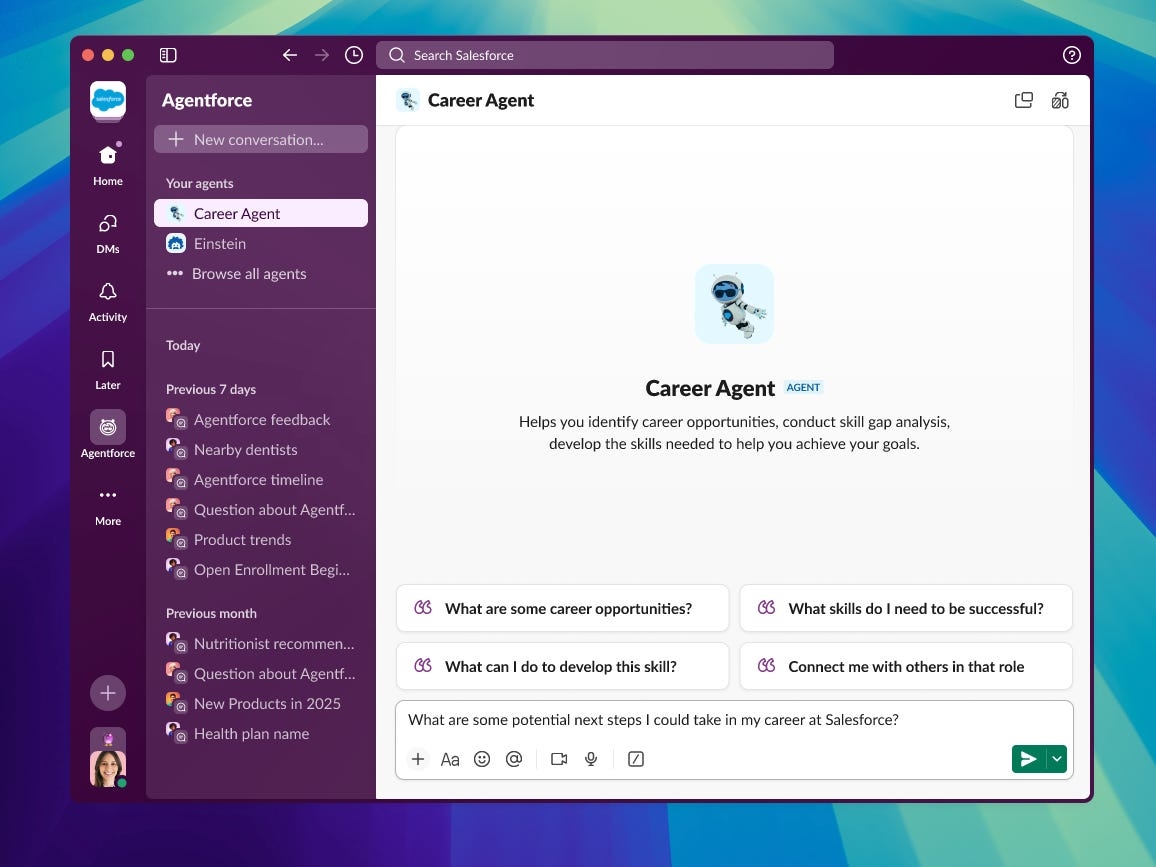
Task: Open send options dropdown arrow
Action: click(x=1056, y=759)
